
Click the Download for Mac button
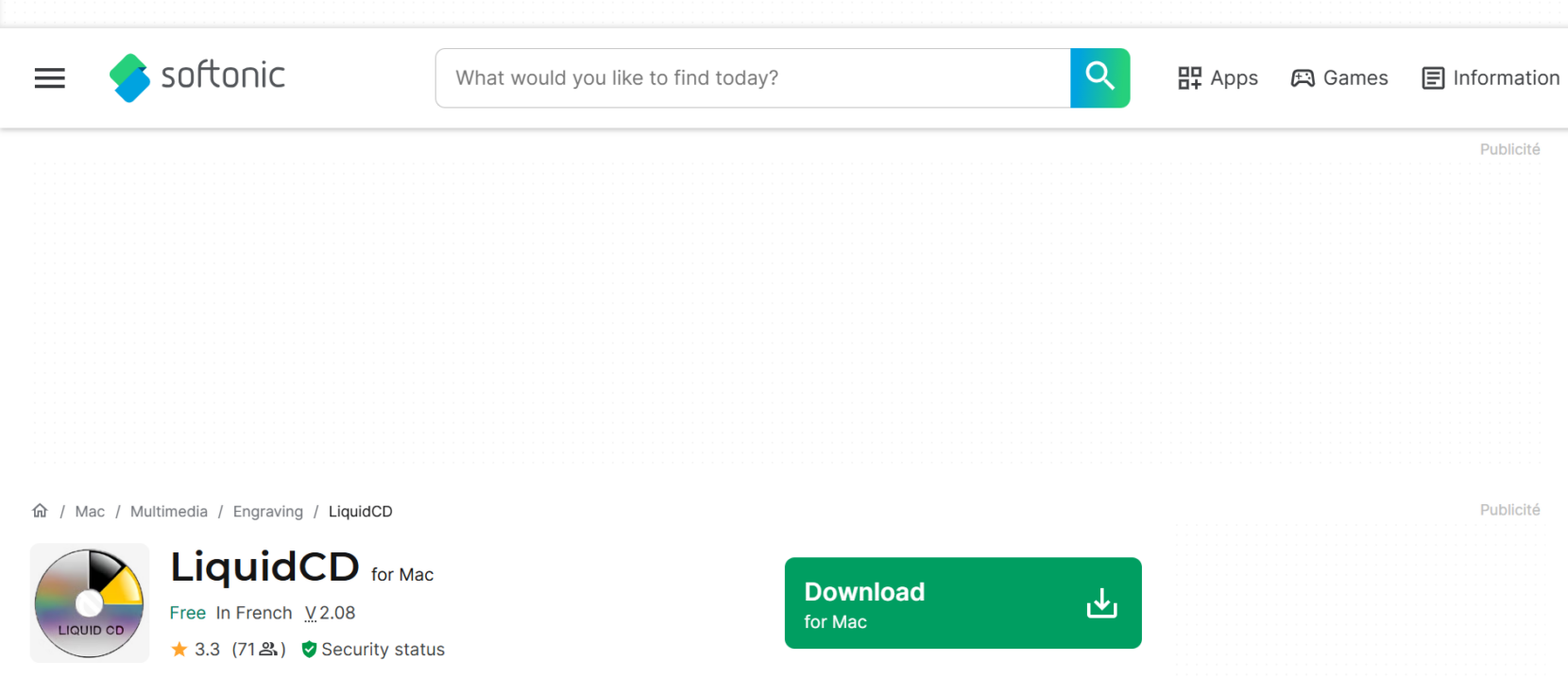coord(963,603)
